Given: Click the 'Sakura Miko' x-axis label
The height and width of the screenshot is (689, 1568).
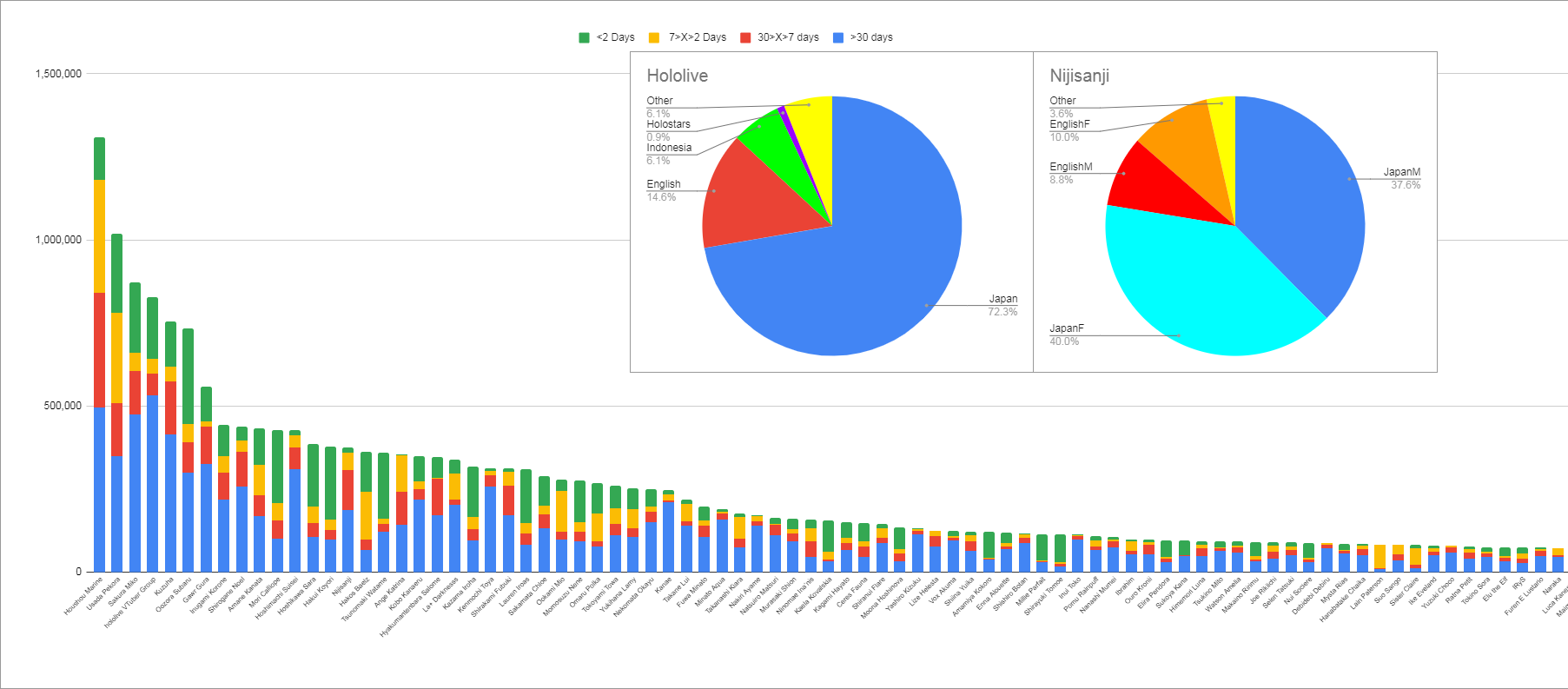Looking at the screenshot, I should tap(123, 592).
